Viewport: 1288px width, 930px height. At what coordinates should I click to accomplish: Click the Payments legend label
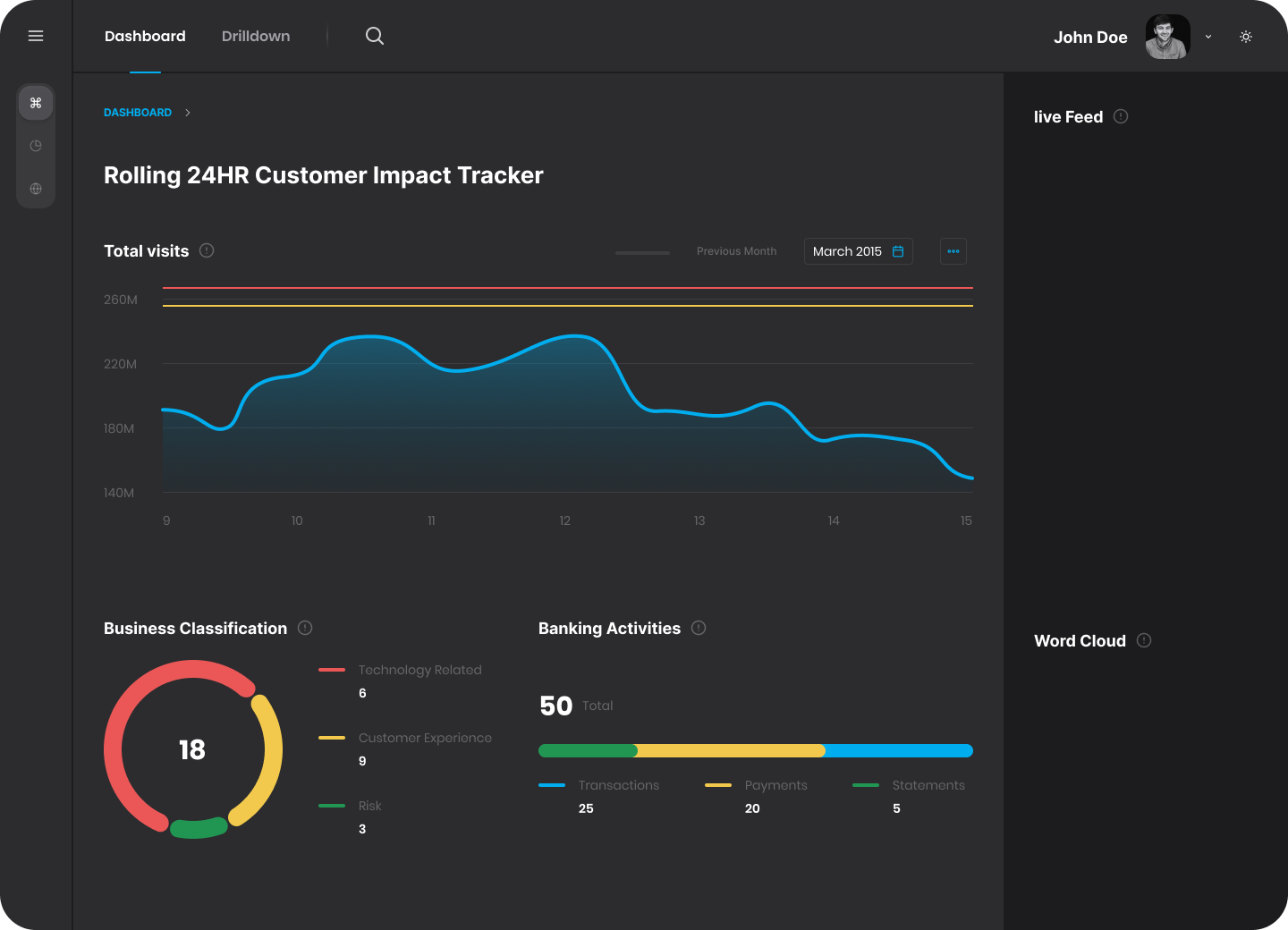click(x=775, y=785)
